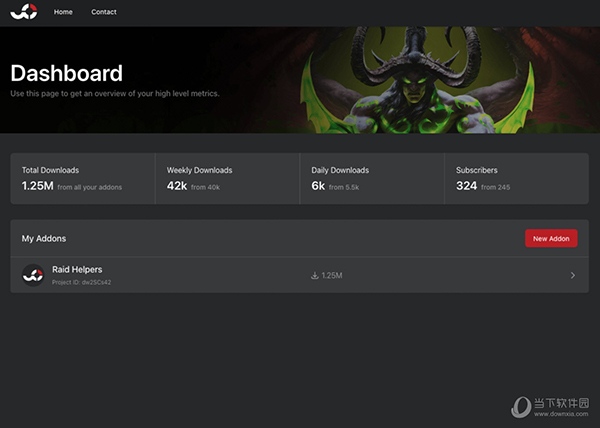Click the New Addon button
Image resolution: width=600 pixels, height=428 pixels.
coord(551,238)
